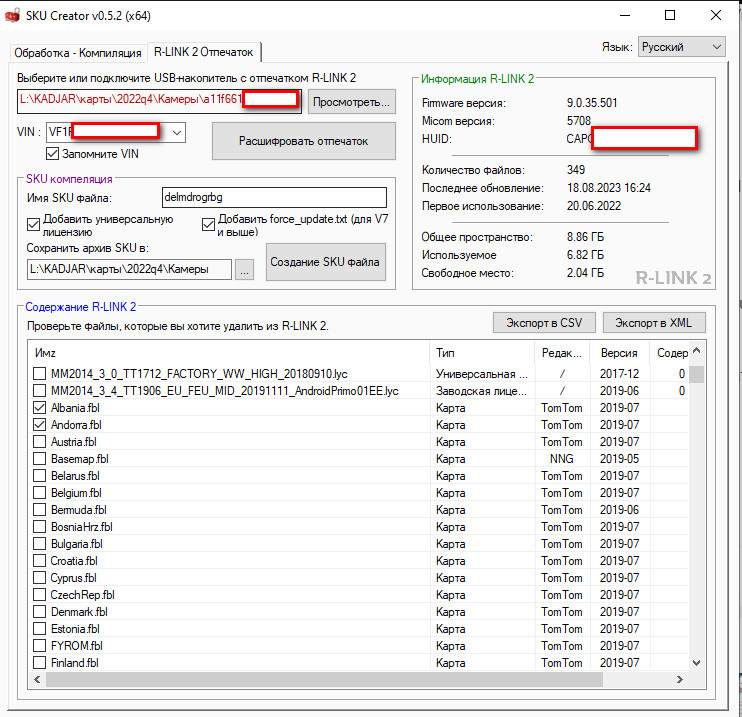Click the Имя SKU файла input field
Image resolution: width=742 pixels, height=717 pixels.
(x=274, y=197)
